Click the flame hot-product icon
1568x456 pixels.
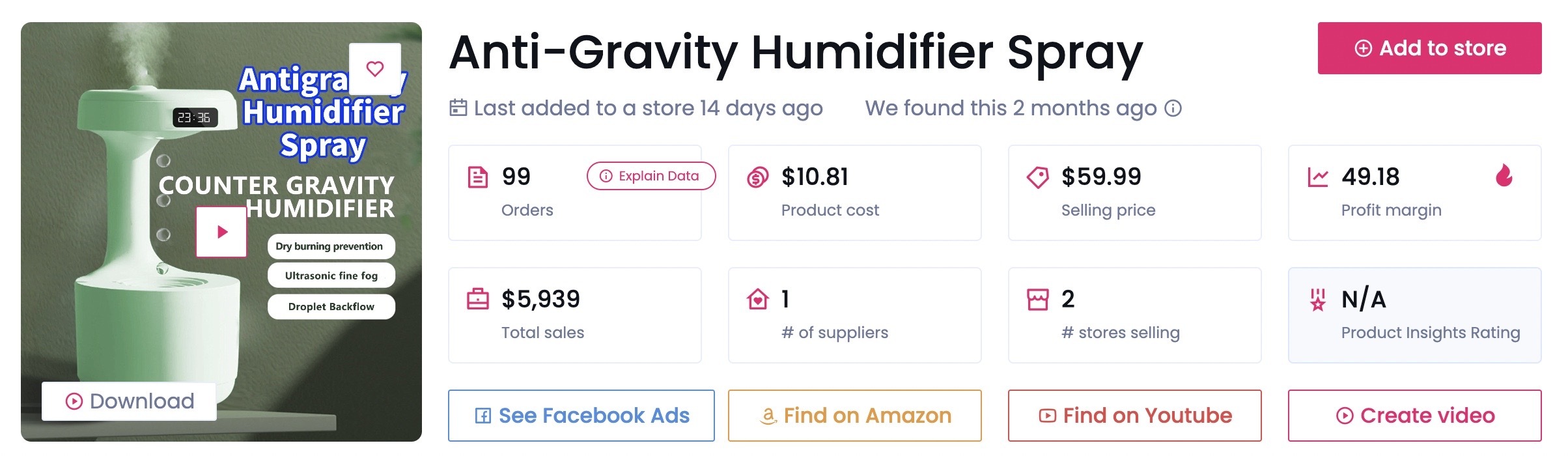1504,175
